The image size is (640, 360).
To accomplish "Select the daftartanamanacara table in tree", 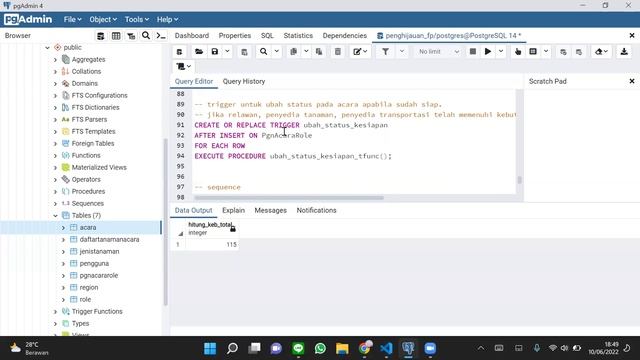I will (x=109, y=239).
